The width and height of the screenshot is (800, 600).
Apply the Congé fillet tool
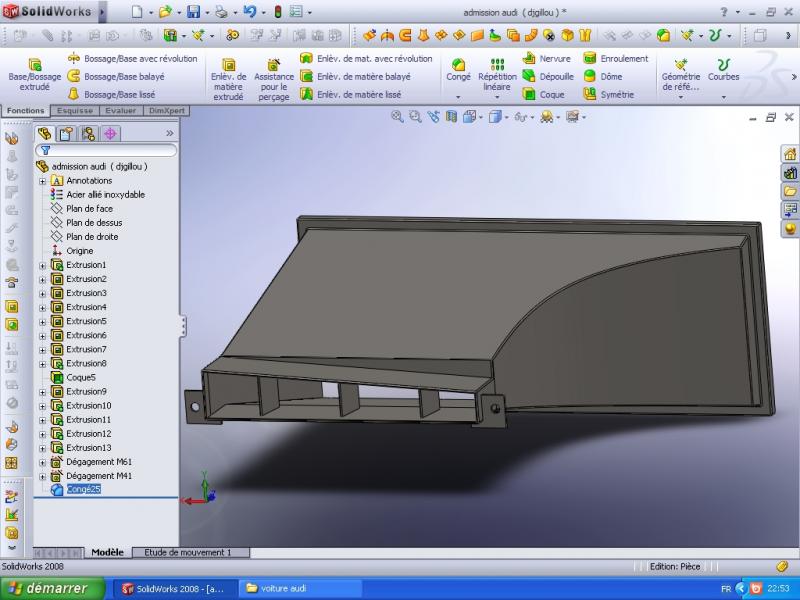[458, 70]
